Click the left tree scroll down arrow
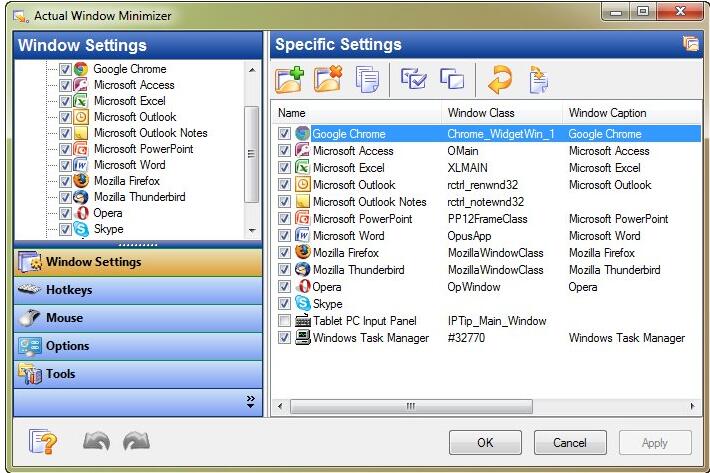710x473 pixels. [252, 231]
